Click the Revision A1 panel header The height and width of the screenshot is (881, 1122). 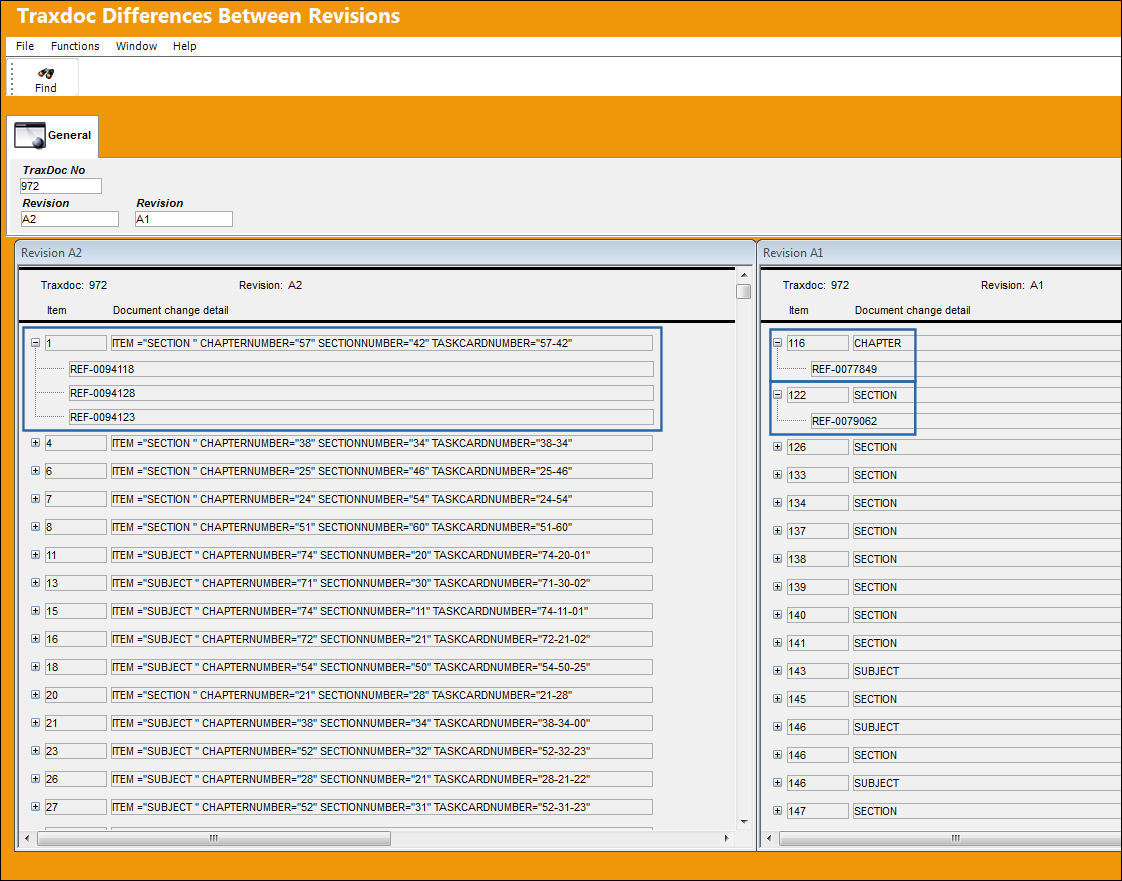(940, 253)
